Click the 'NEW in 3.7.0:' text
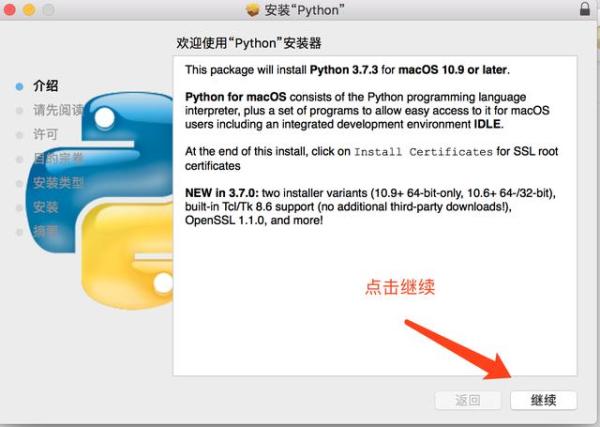 point(222,193)
